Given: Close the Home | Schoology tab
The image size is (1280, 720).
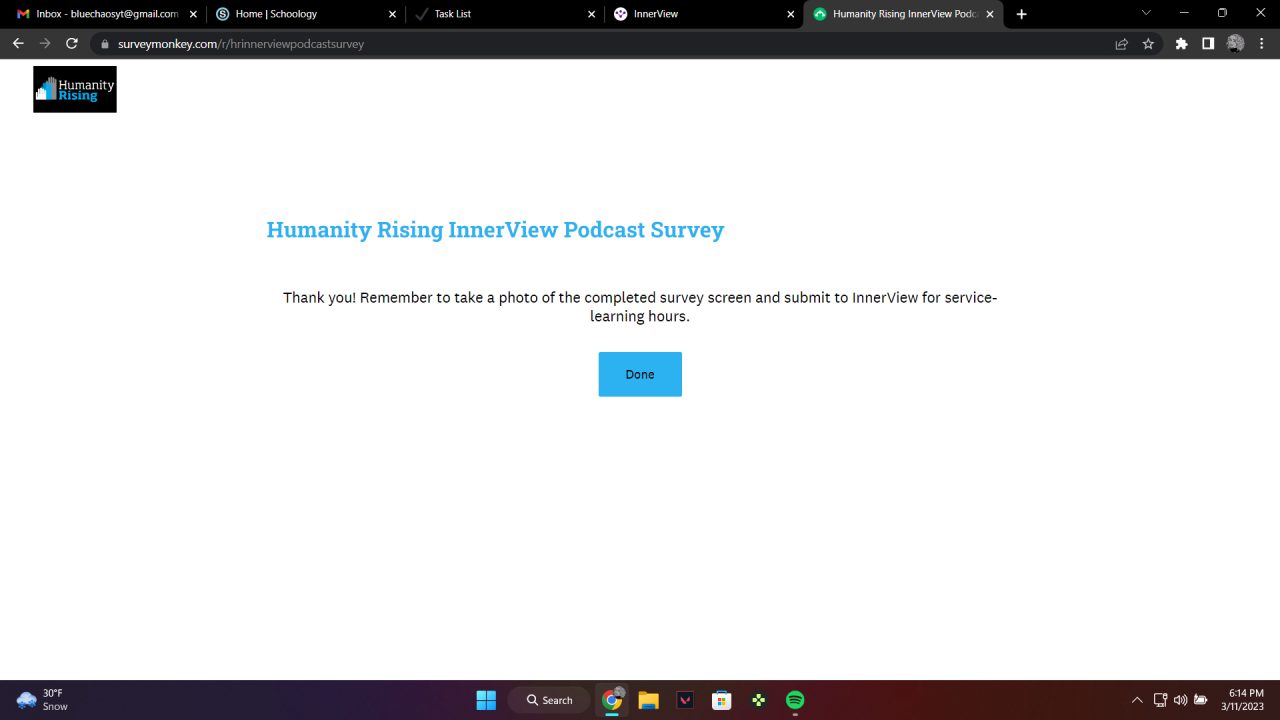Looking at the screenshot, I should click(x=392, y=14).
